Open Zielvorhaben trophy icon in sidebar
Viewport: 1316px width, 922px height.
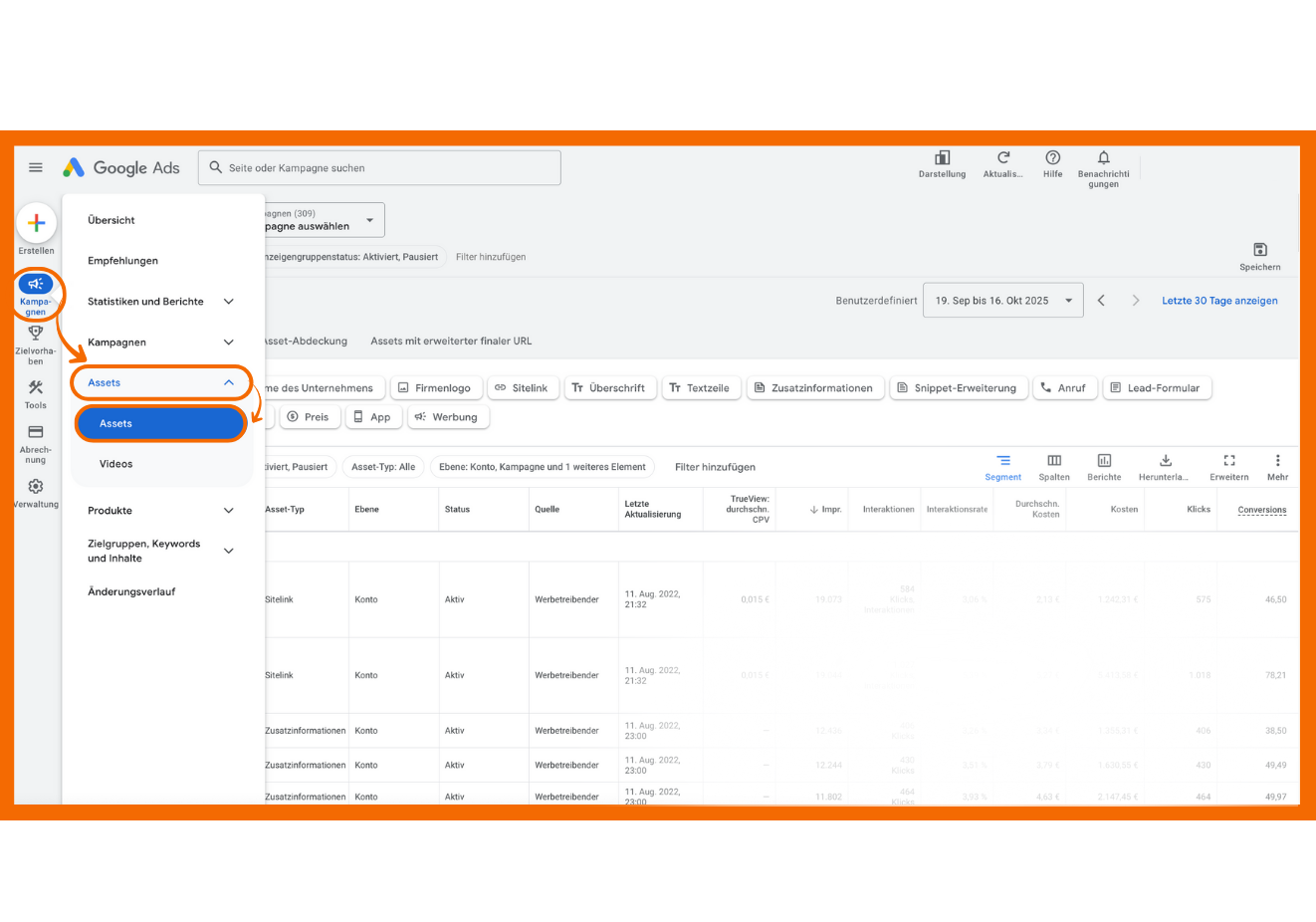pos(36,335)
